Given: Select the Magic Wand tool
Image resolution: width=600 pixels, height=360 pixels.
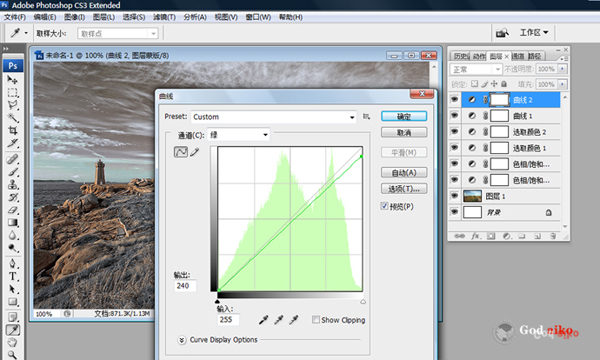Looking at the screenshot, I should coord(12,118).
